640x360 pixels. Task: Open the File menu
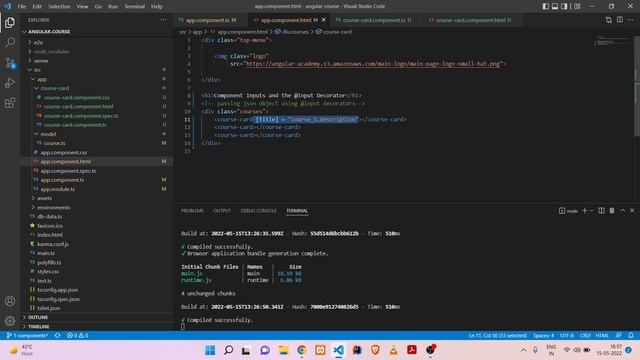click(22, 6)
